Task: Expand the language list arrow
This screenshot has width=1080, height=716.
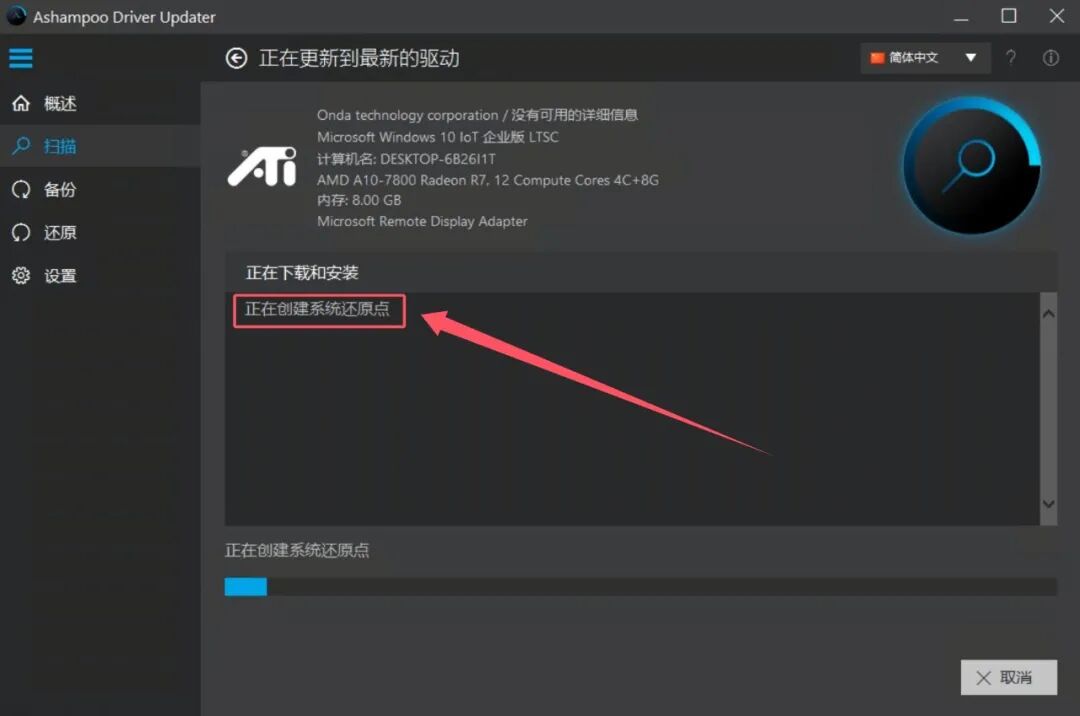Action: pos(970,58)
